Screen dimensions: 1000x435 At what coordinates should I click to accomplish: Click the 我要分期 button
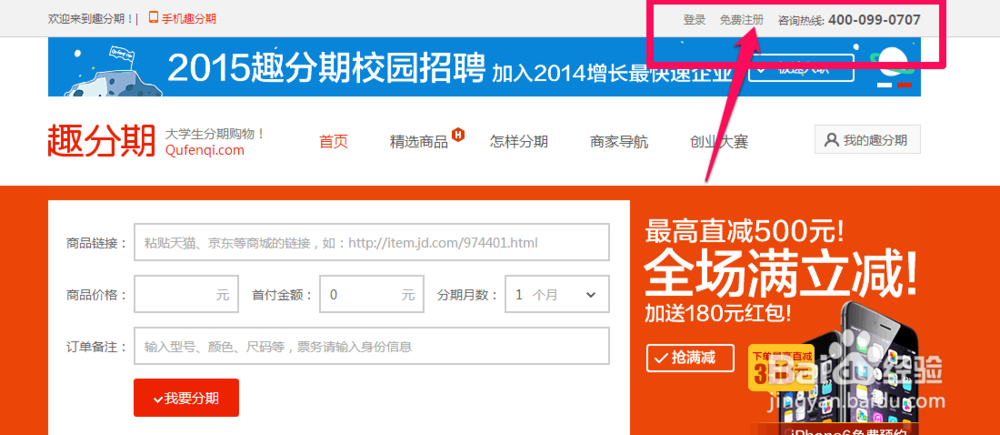point(186,398)
